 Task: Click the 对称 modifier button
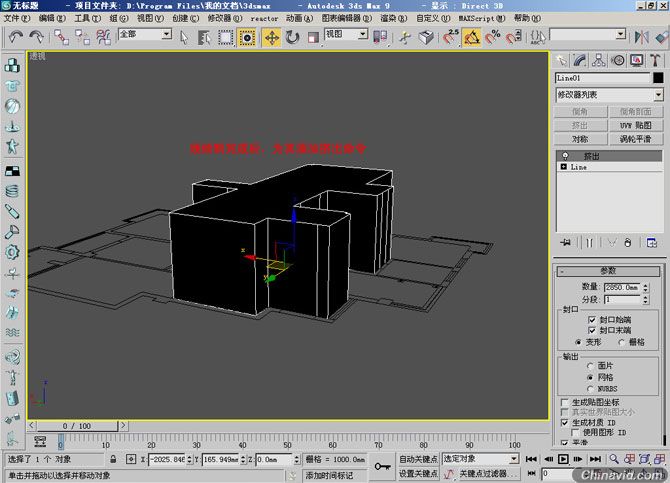(x=580, y=139)
